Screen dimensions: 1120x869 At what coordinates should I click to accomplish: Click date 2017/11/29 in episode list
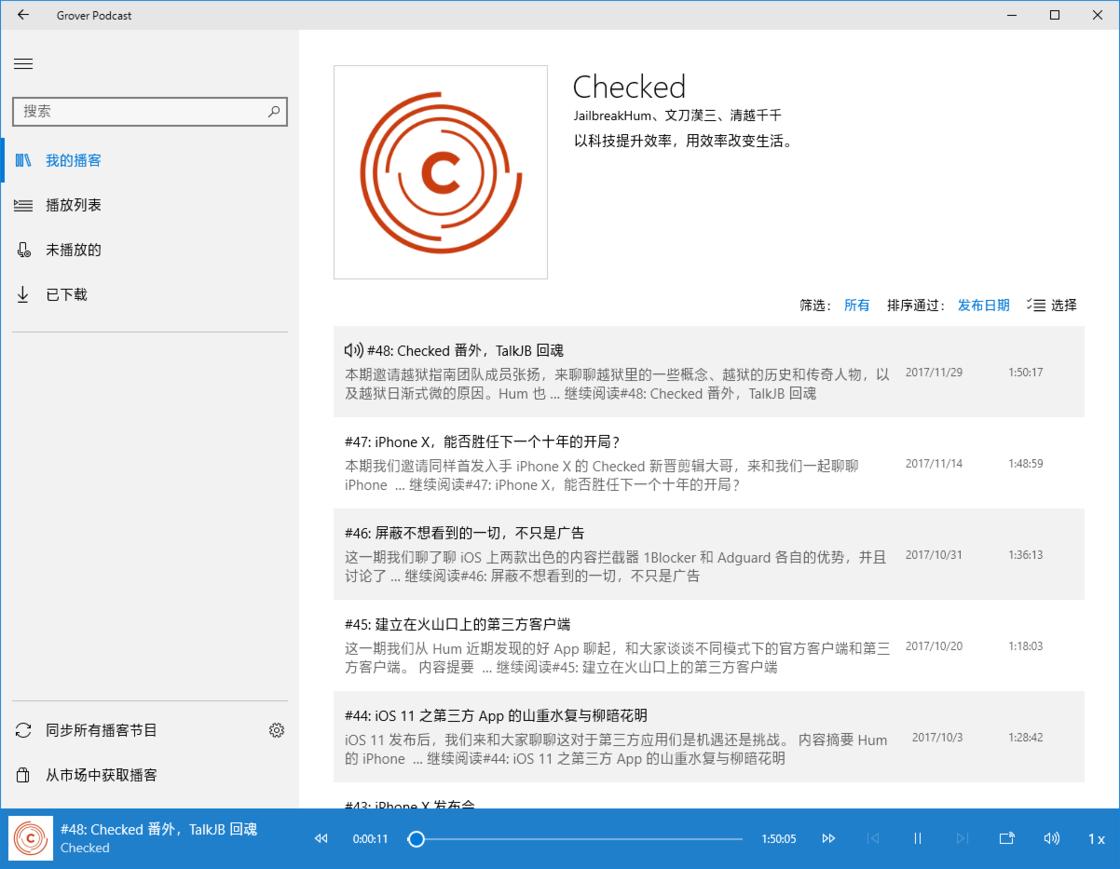point(934,372)
